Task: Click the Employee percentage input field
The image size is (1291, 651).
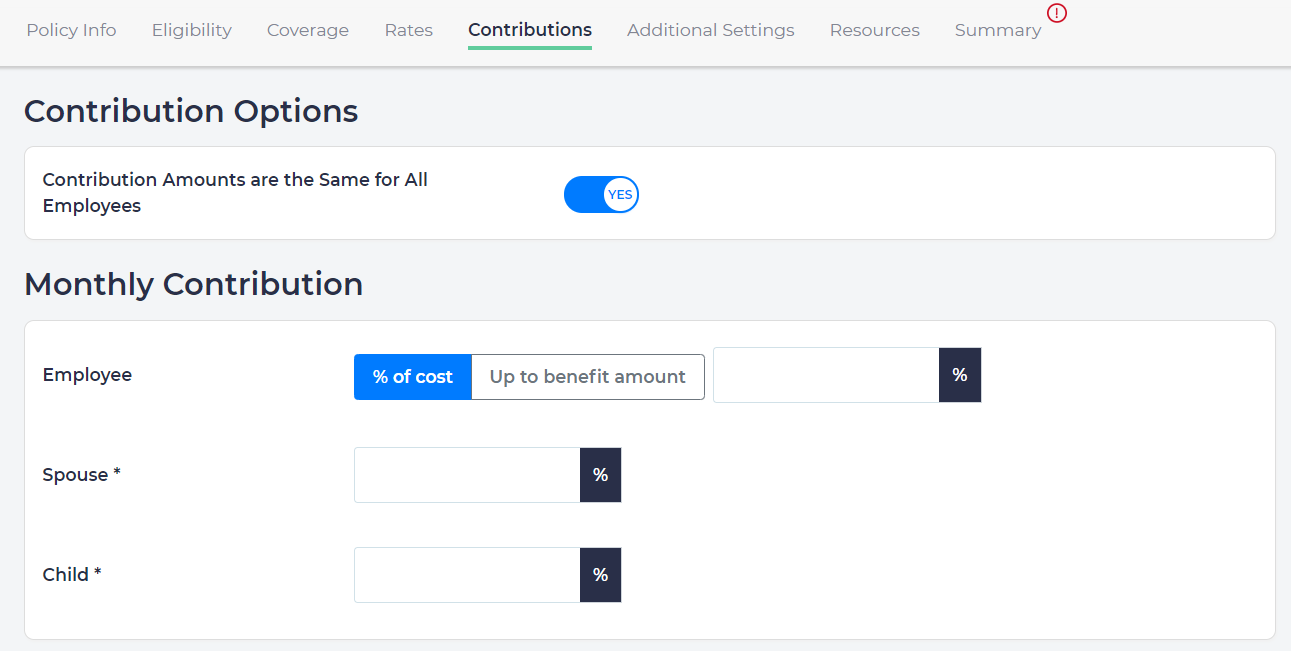Action: coord(826,375)
